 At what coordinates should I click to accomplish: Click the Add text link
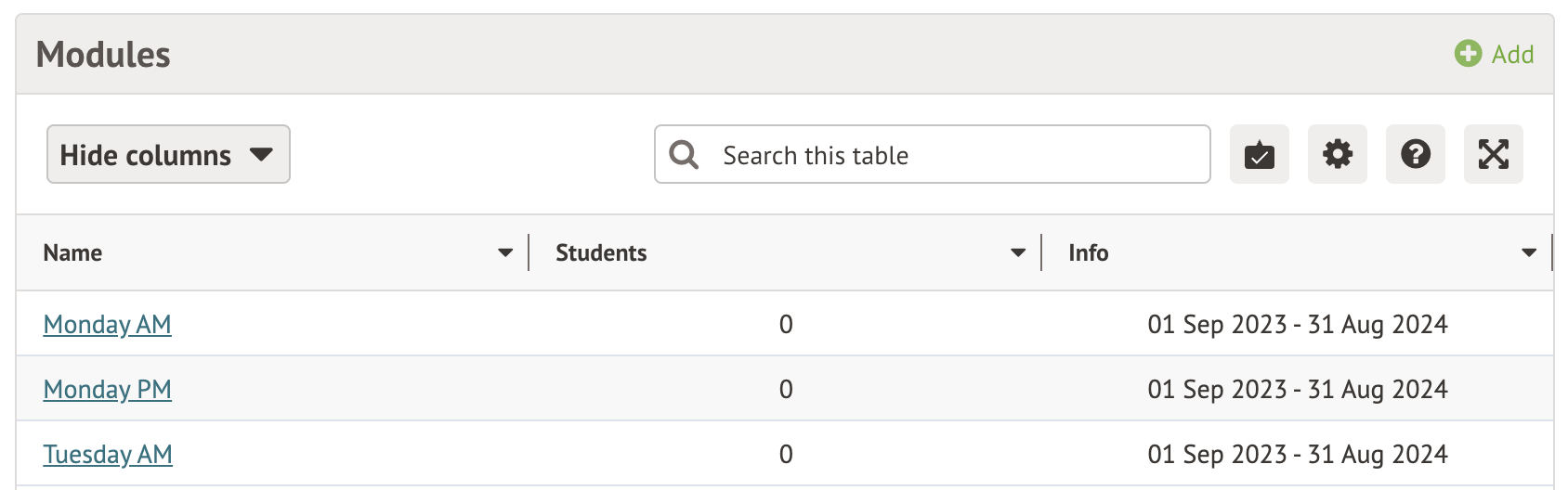coord(1512,55)
